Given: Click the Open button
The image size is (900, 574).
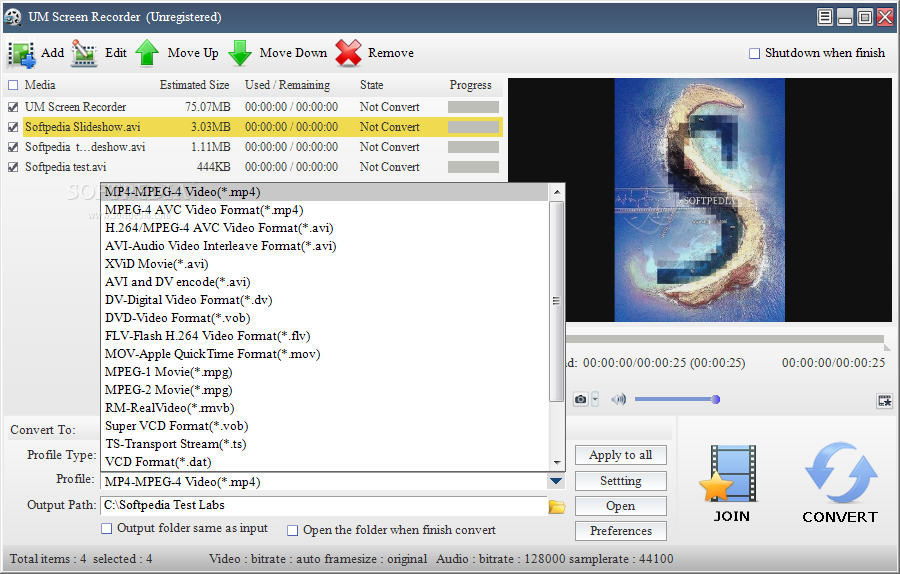Looking at the screenshot, I should pyautogui.click(x=620, y=506).
